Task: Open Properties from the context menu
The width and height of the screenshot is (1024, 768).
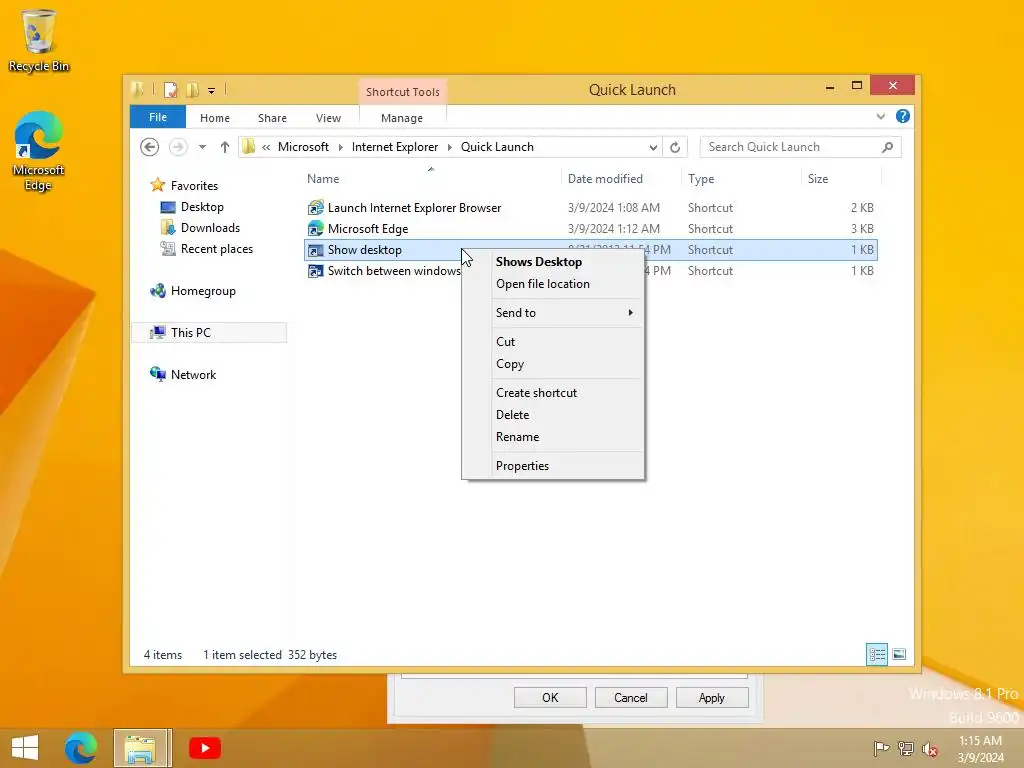Action: (x=552, y=465)
